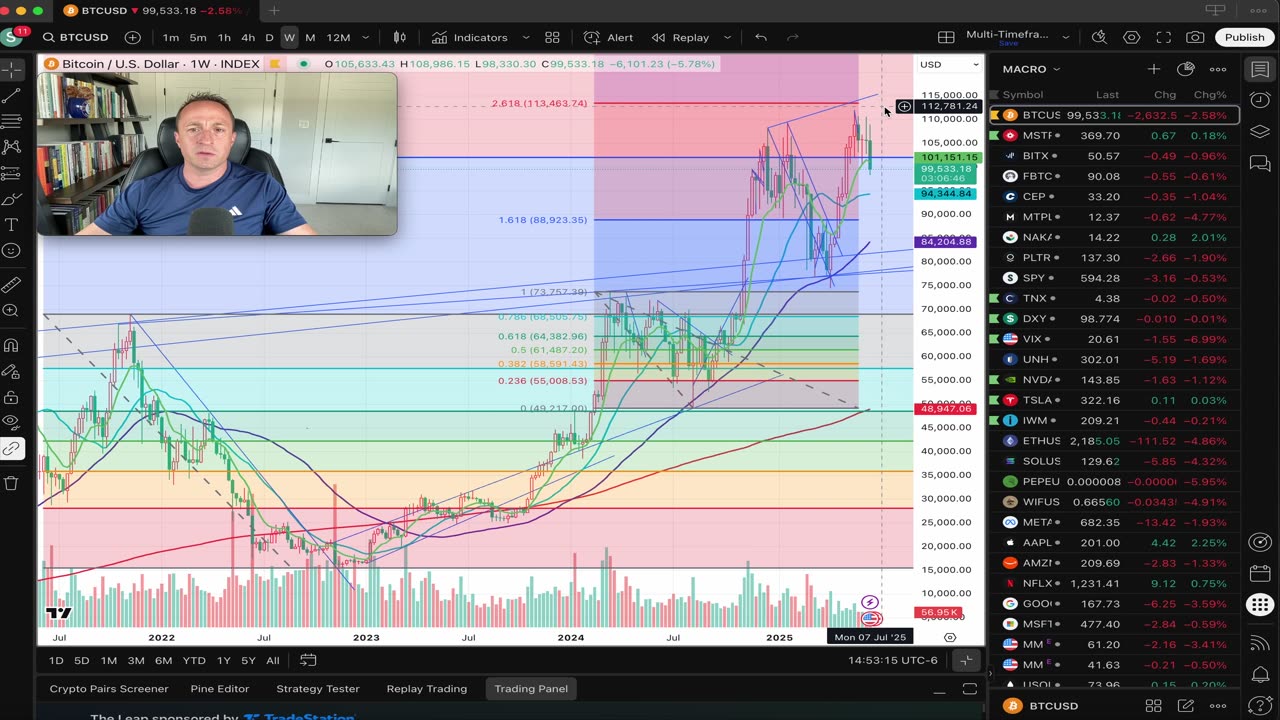Take a chart snapshot with camera icon
Viewport: 1280px width, 720px height.
coord(1195,37)
